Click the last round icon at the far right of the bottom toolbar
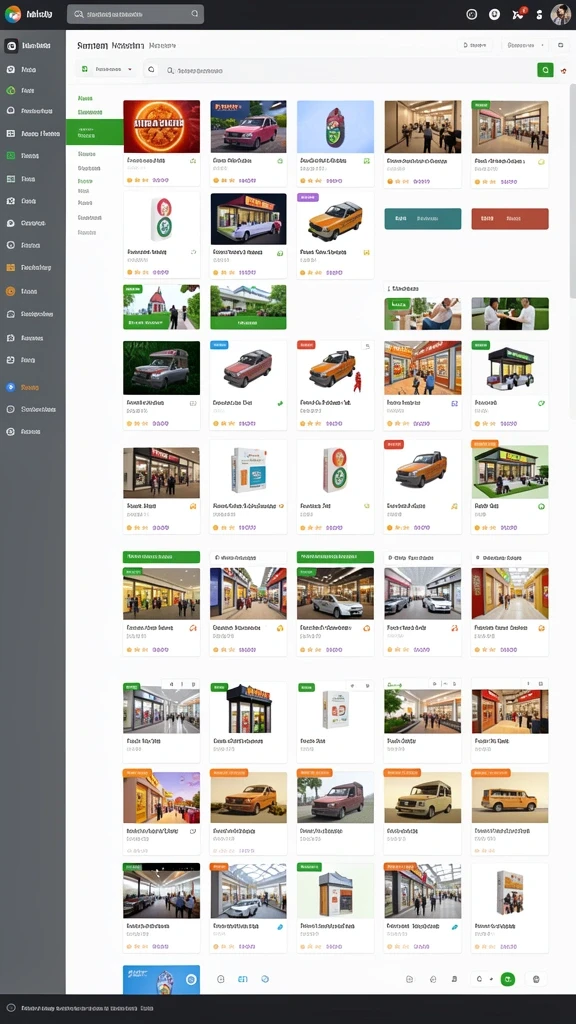The image size is (576, 1024). [x=536, y=979]
